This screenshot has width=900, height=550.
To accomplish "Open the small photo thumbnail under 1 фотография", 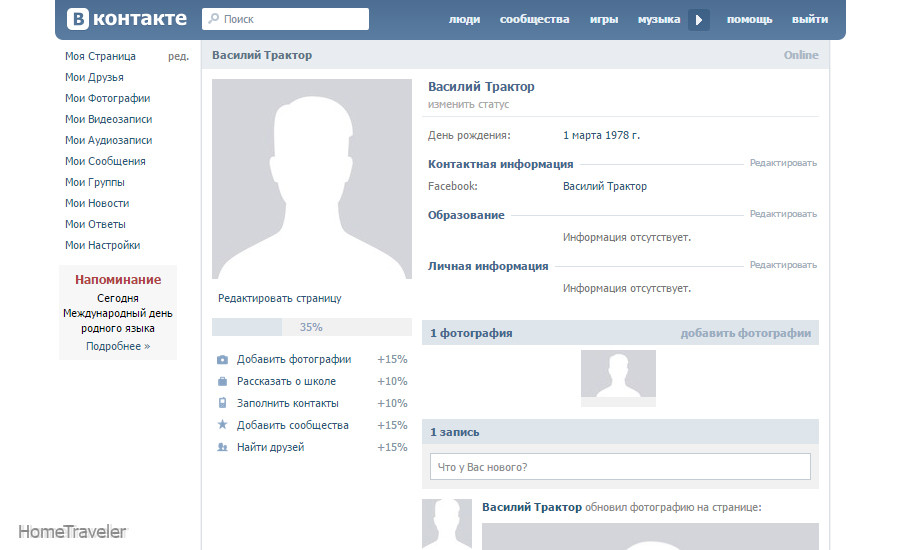I will click(x=618, y=378).
